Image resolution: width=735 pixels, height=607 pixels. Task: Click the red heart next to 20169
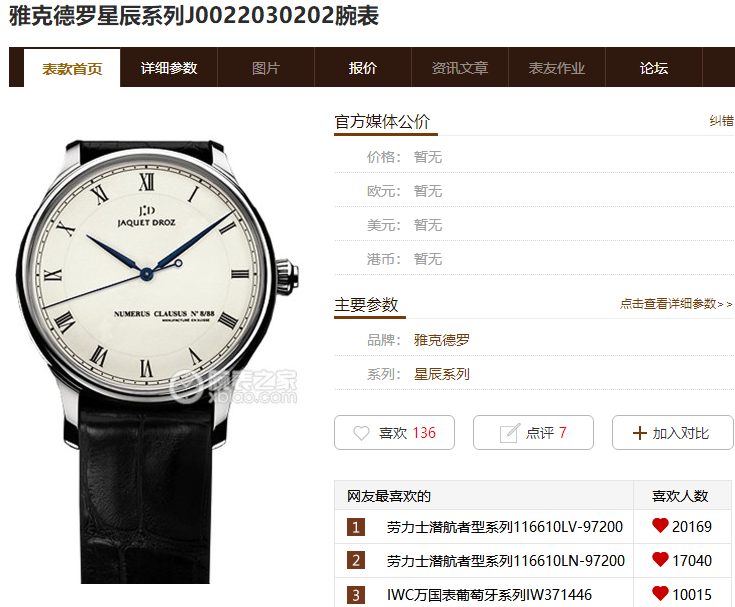[660, 526]
